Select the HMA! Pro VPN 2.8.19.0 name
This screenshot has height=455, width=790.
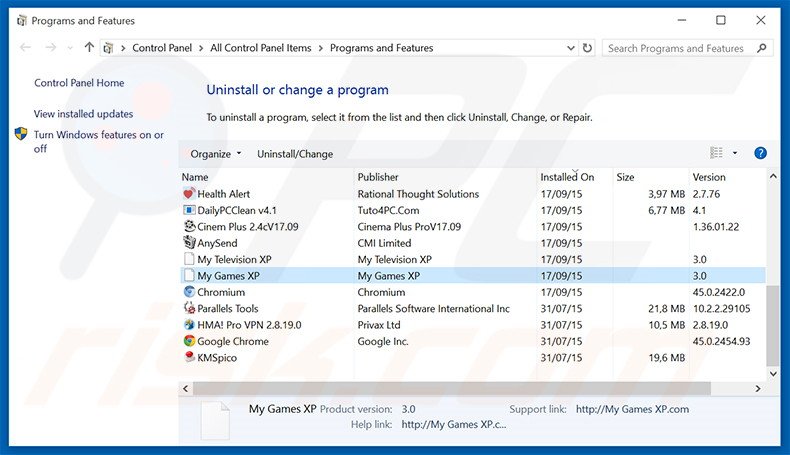coord(249,324)
